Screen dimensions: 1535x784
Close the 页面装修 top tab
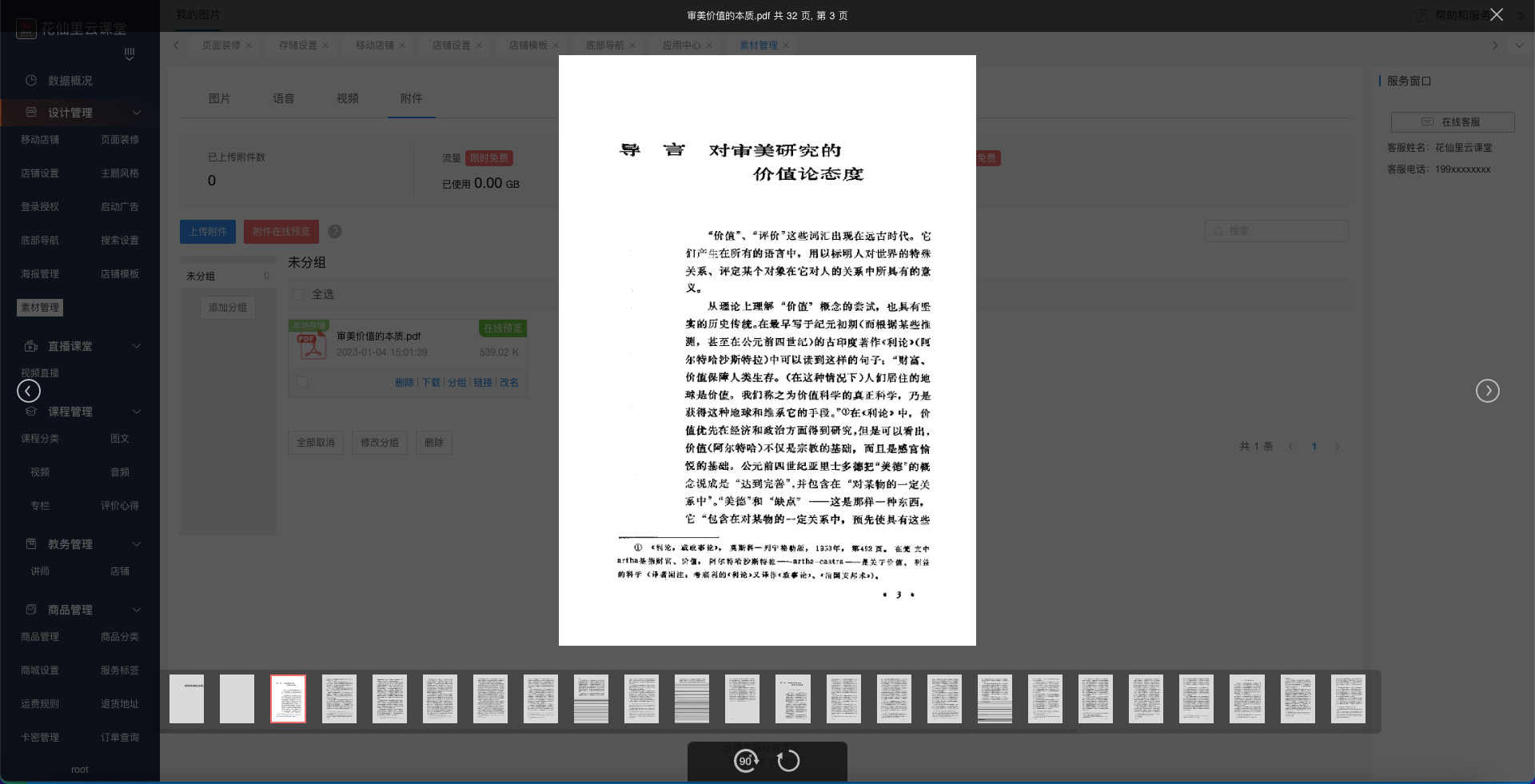[x=249, y=46]
